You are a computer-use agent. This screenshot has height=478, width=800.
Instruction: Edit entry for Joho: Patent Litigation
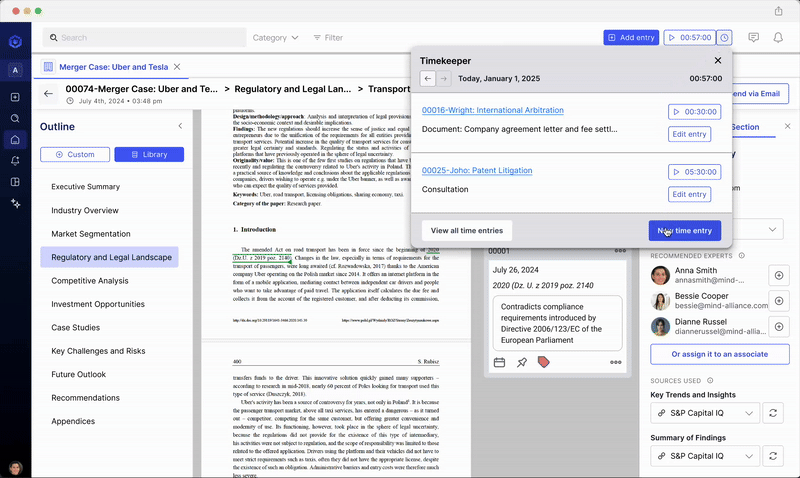tap(689, 194)
